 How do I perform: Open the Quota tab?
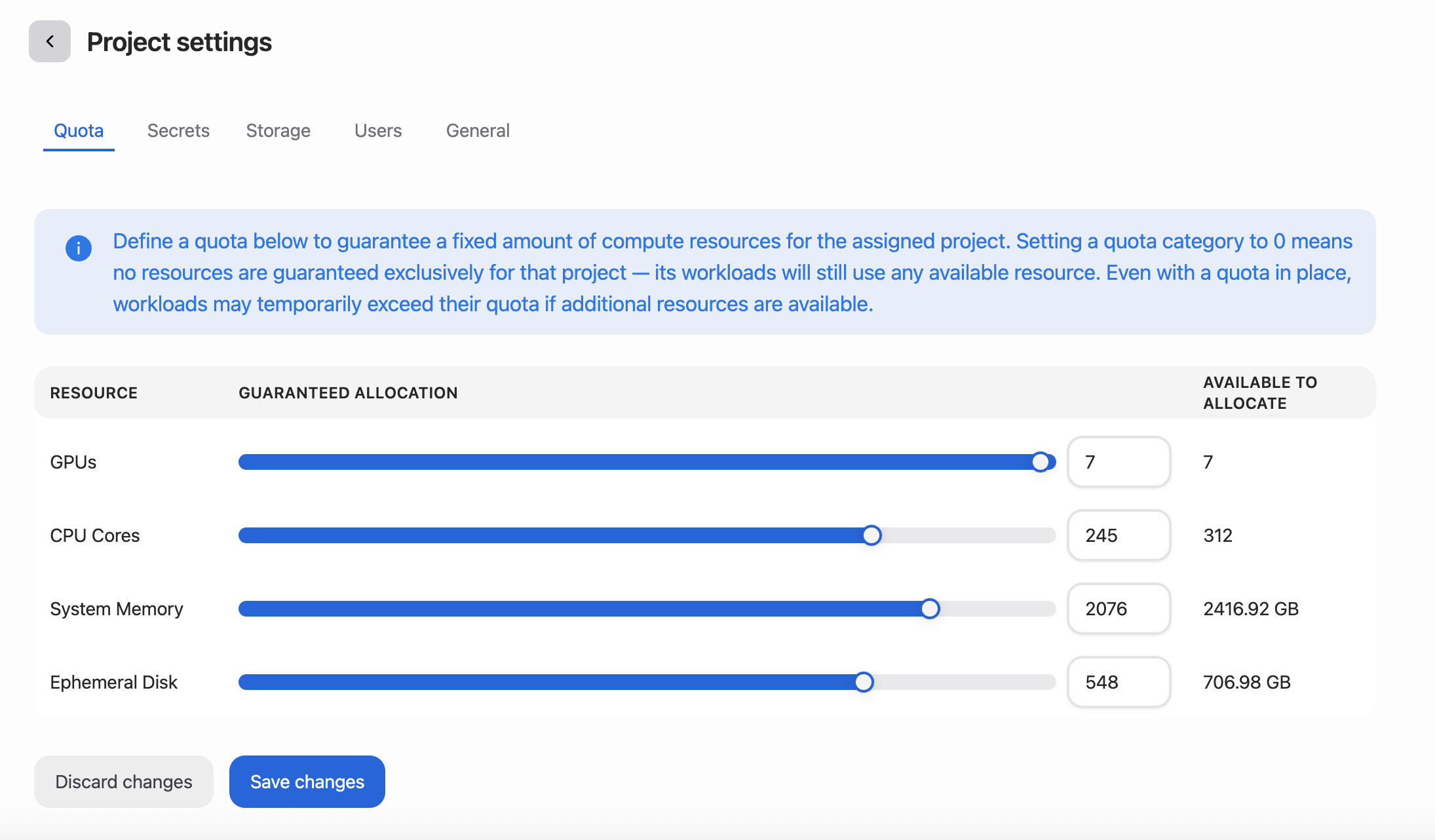pos(79,130)
